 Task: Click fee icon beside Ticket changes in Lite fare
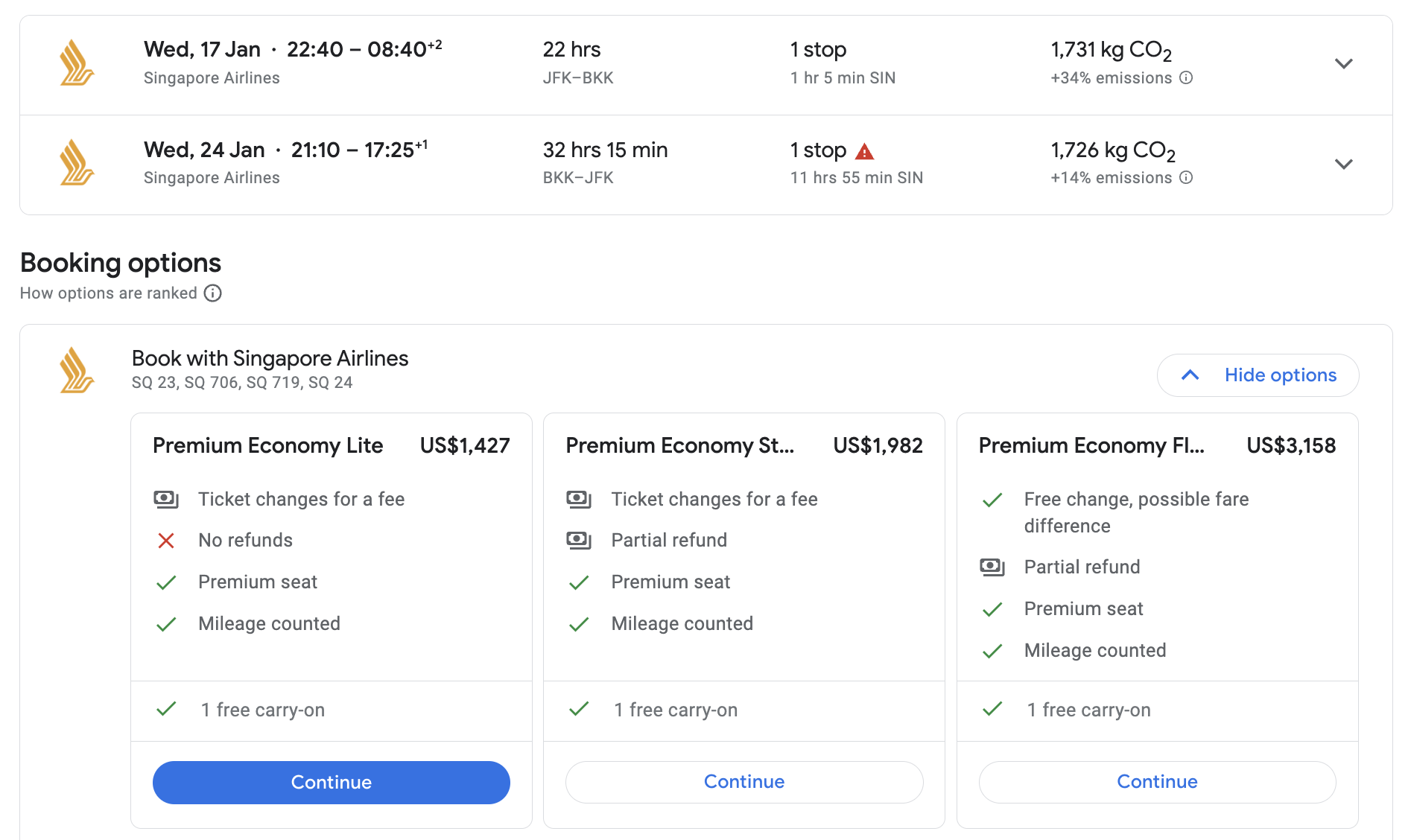pos(166,499)
